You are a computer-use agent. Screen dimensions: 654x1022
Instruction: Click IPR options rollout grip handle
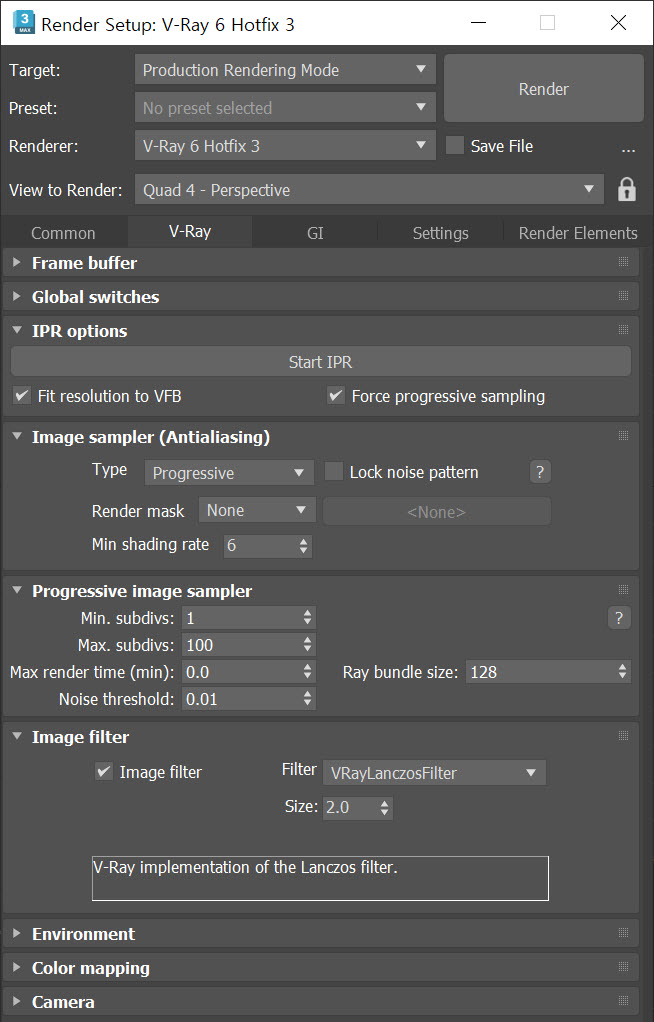(x=623, y=330)
